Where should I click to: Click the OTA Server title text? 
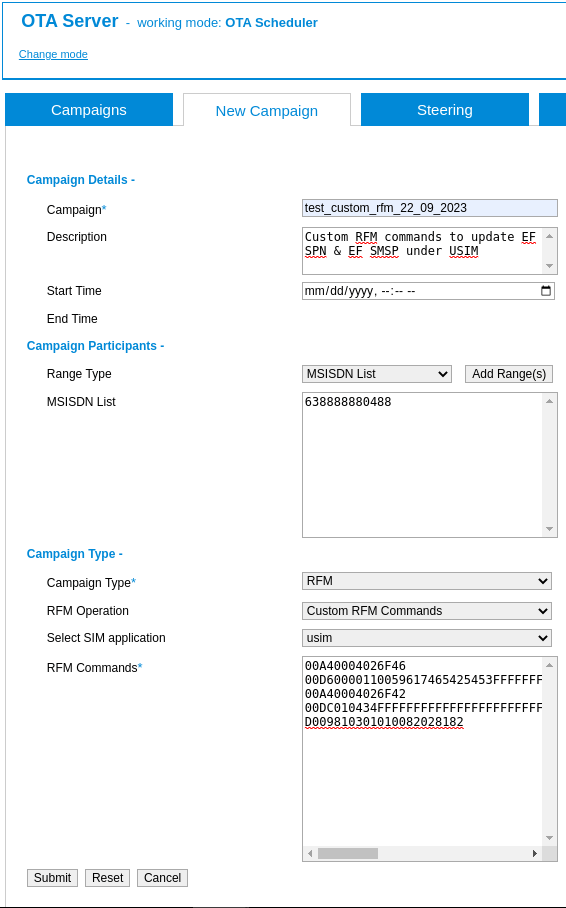click(x=70, y=21)
